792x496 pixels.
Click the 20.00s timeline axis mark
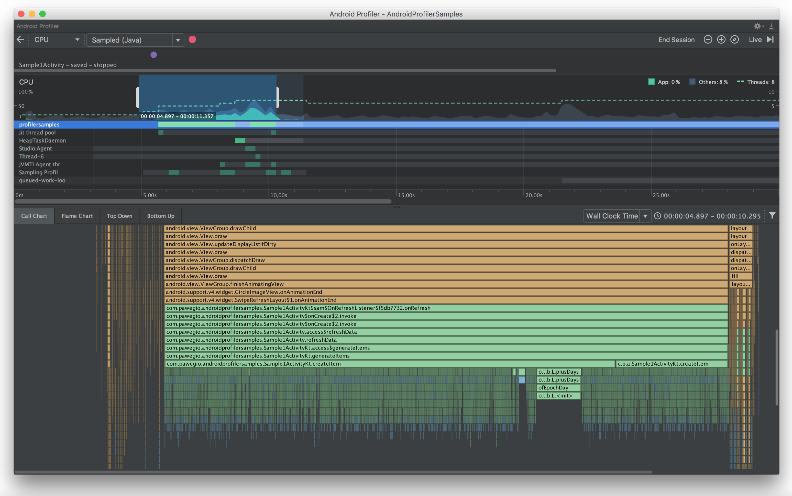coord(533,195)
